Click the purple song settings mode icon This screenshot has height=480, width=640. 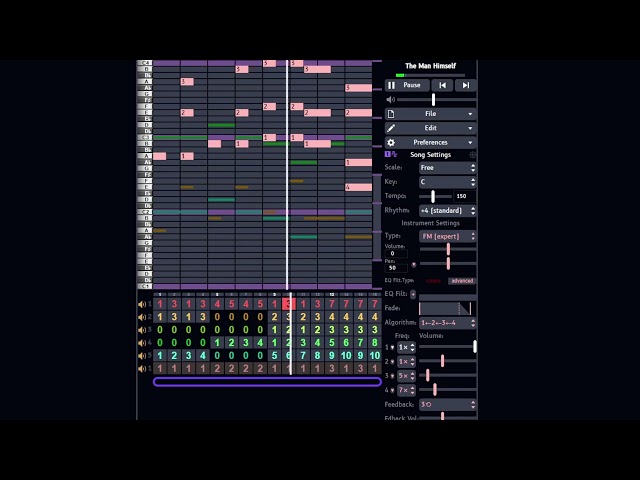(391, 154)
